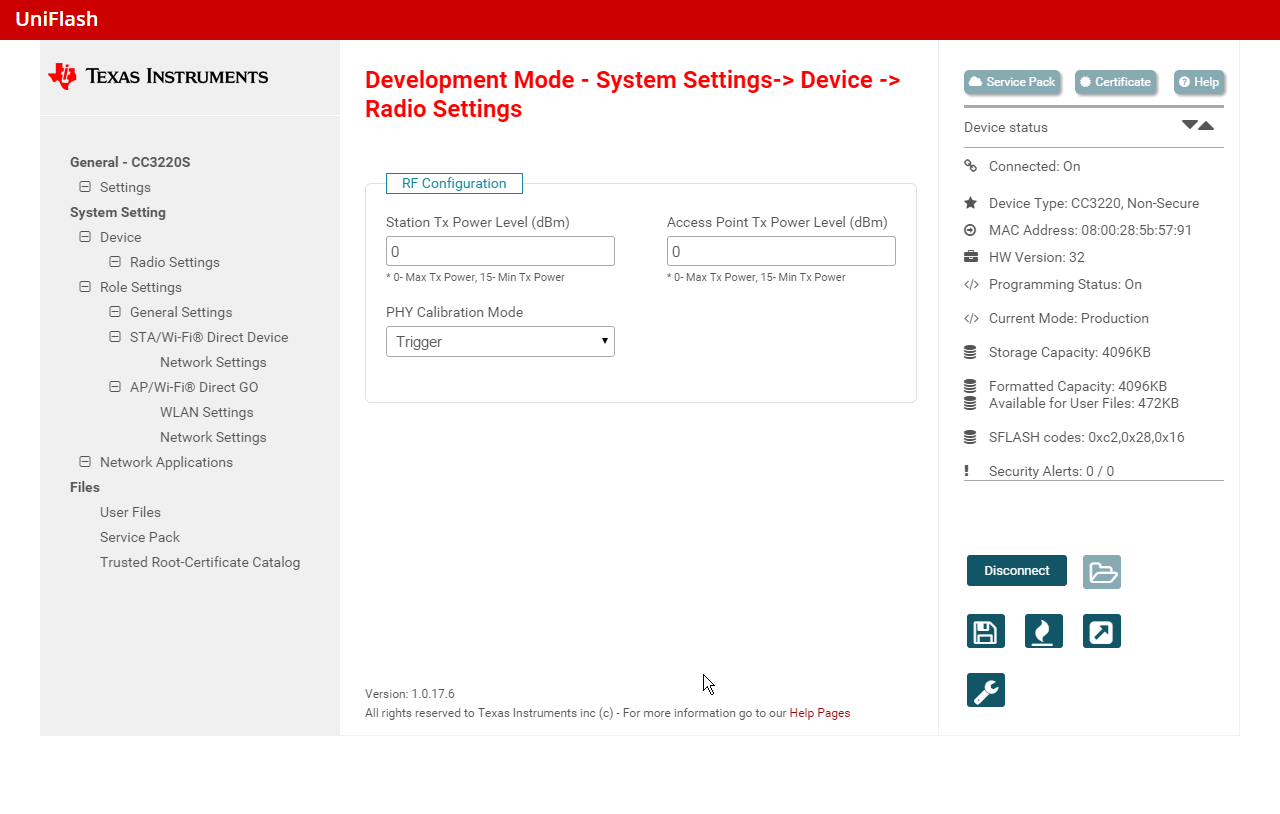This screenshot has width=1280, height=814.
Task: Click the Available for User Files: 472KB text
Action: tap(1084, 403)
